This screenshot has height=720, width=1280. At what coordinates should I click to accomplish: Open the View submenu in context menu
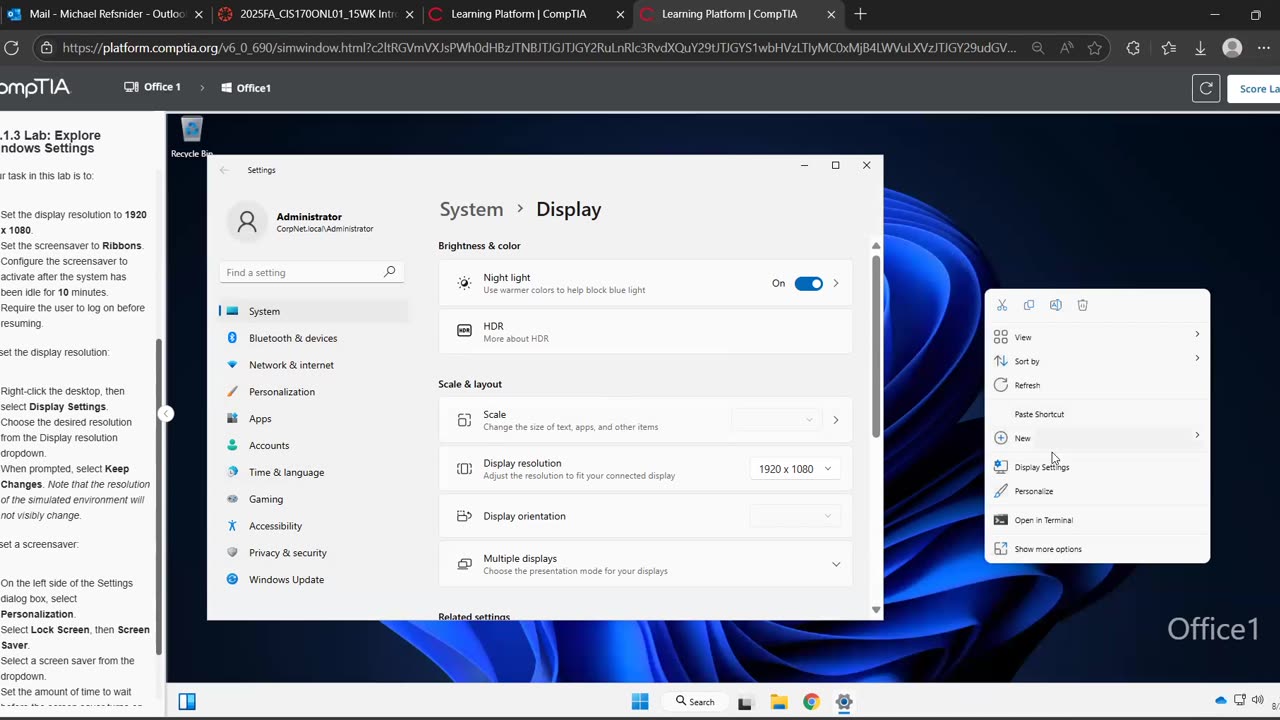pyautogui.click(x=1097, y=337)
